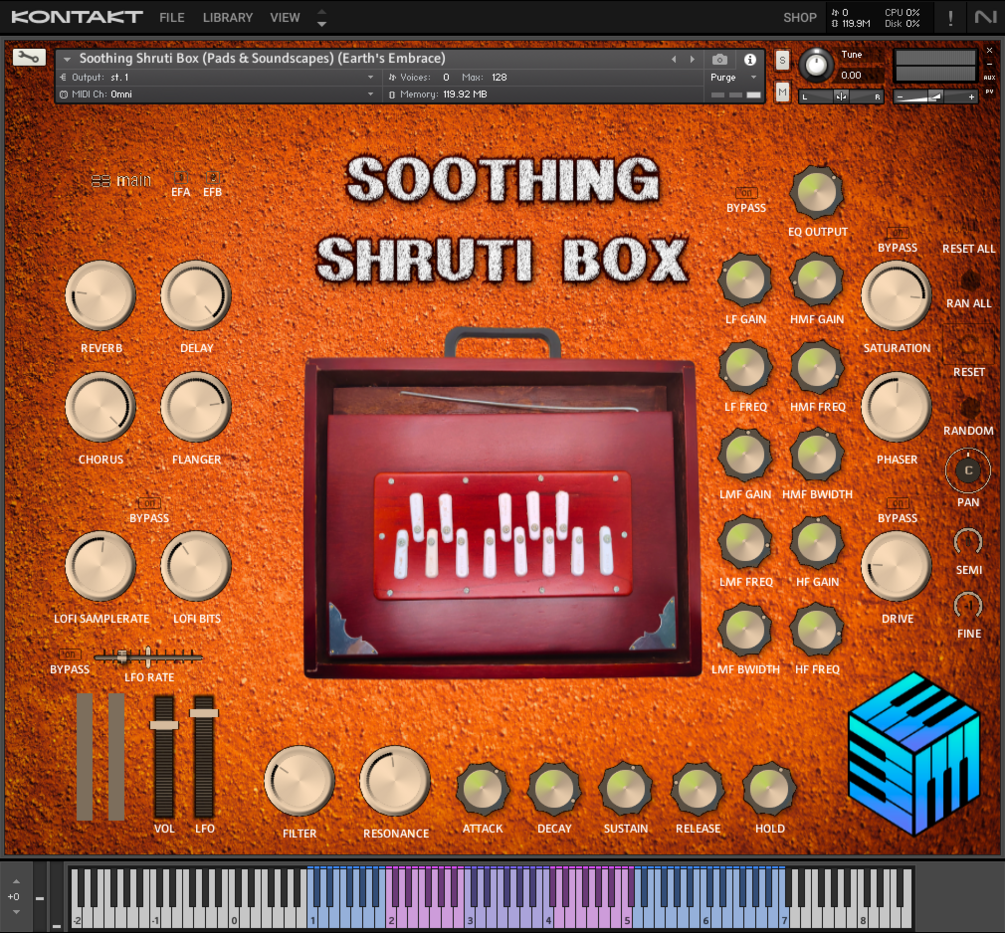Toggle the EQ Bypass switch
Viewport: 1005px width, 933px height.
746,193
